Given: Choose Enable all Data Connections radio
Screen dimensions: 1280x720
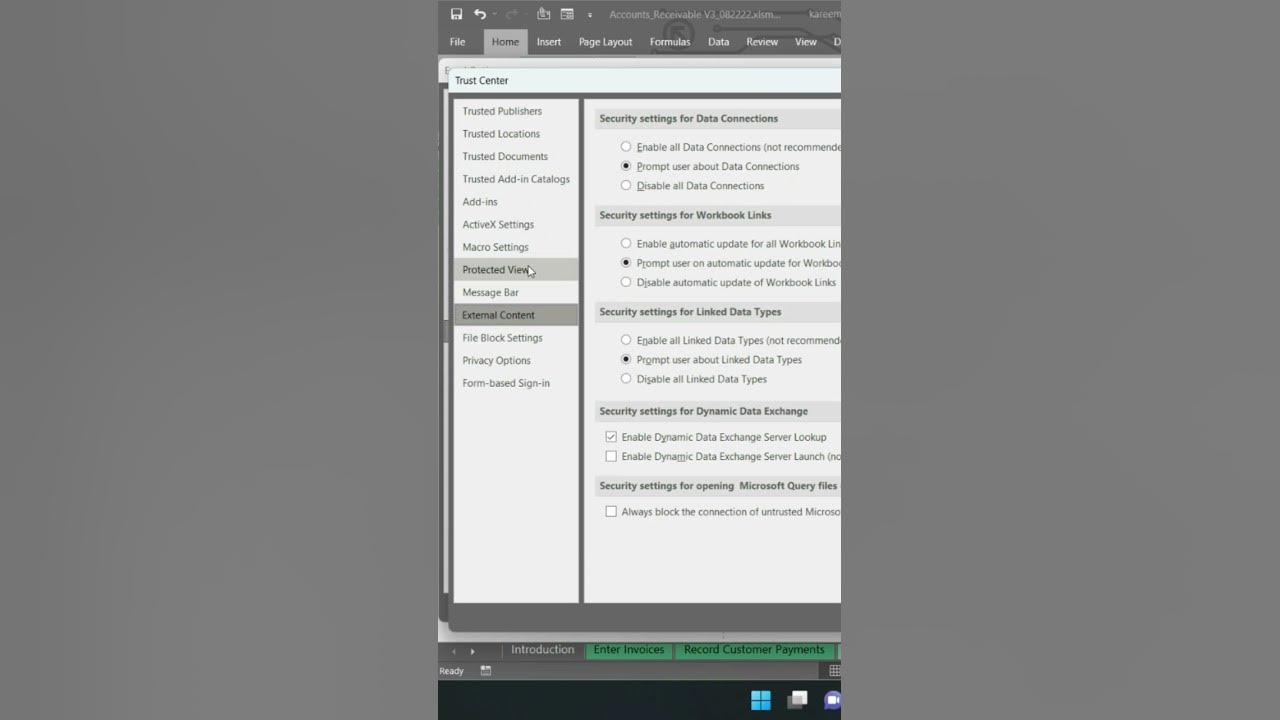Looking at the screenshot, I should point(626,147).
